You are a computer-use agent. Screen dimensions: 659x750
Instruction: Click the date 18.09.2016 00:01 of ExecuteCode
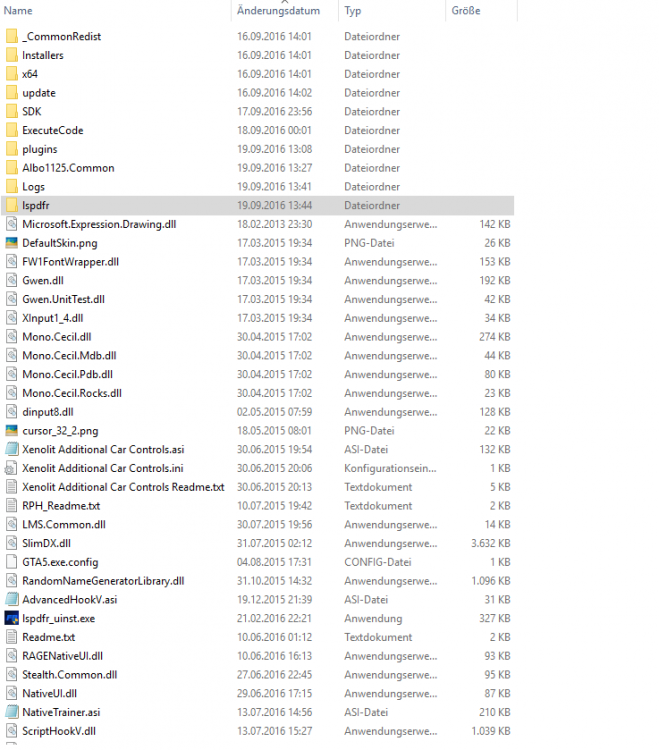click(x=275, y=130)
